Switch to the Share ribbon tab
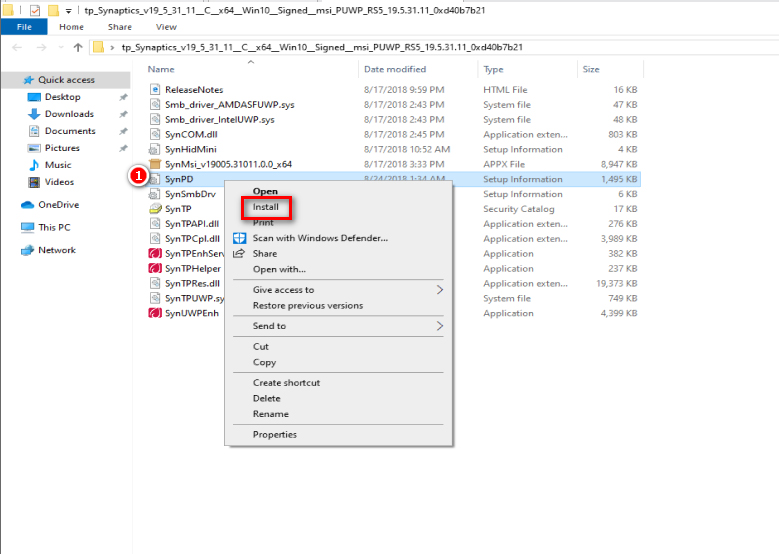 (120, 27)
